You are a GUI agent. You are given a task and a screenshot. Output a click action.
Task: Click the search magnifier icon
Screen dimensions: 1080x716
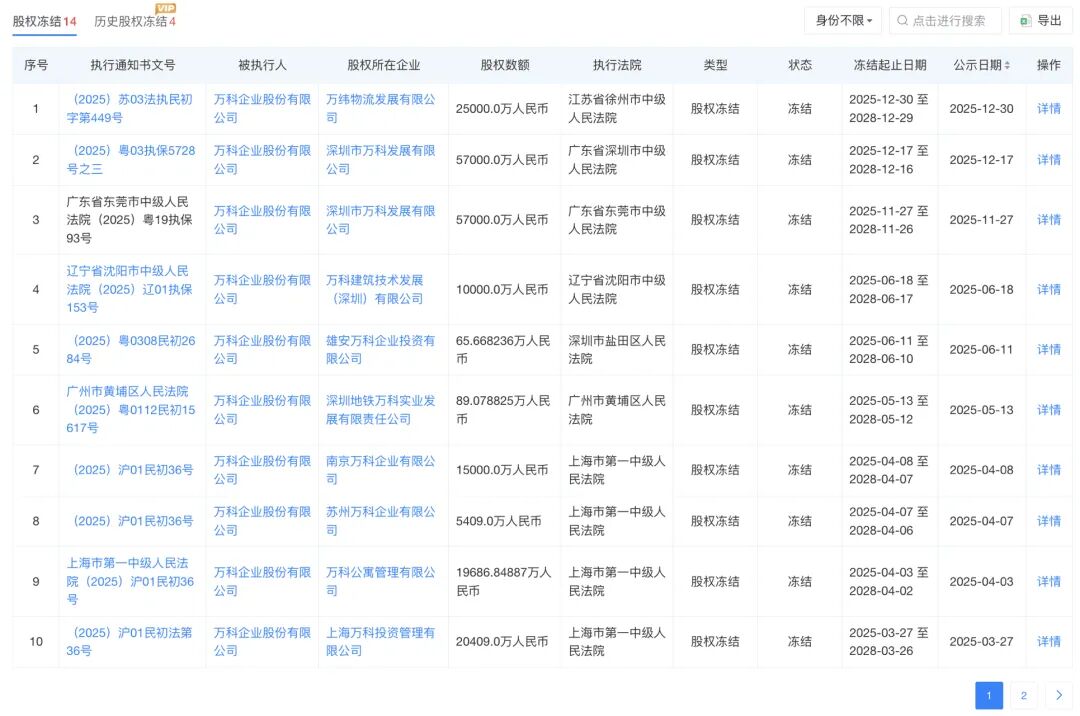point(902,21)
